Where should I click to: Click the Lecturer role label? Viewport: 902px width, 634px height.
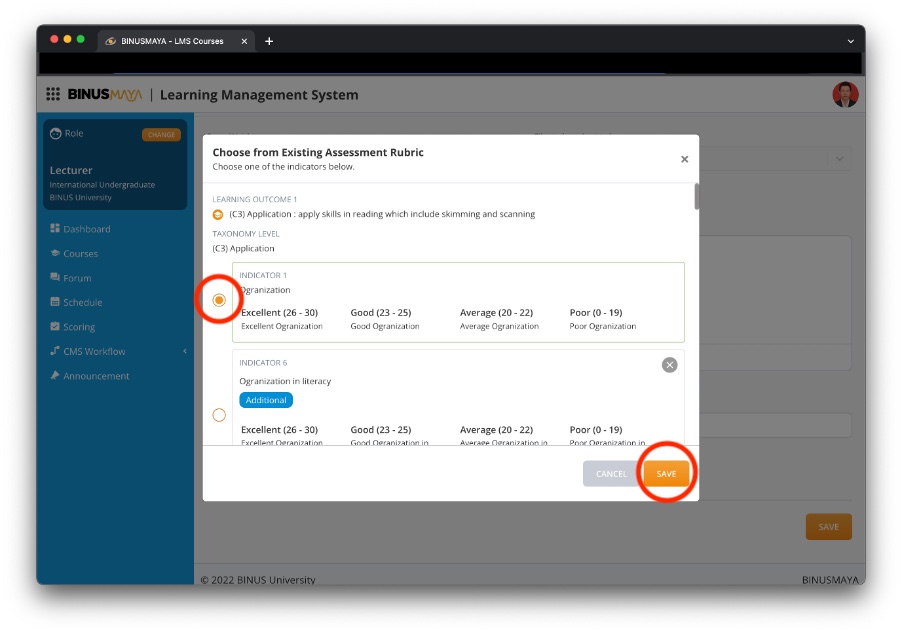[71, 170]
